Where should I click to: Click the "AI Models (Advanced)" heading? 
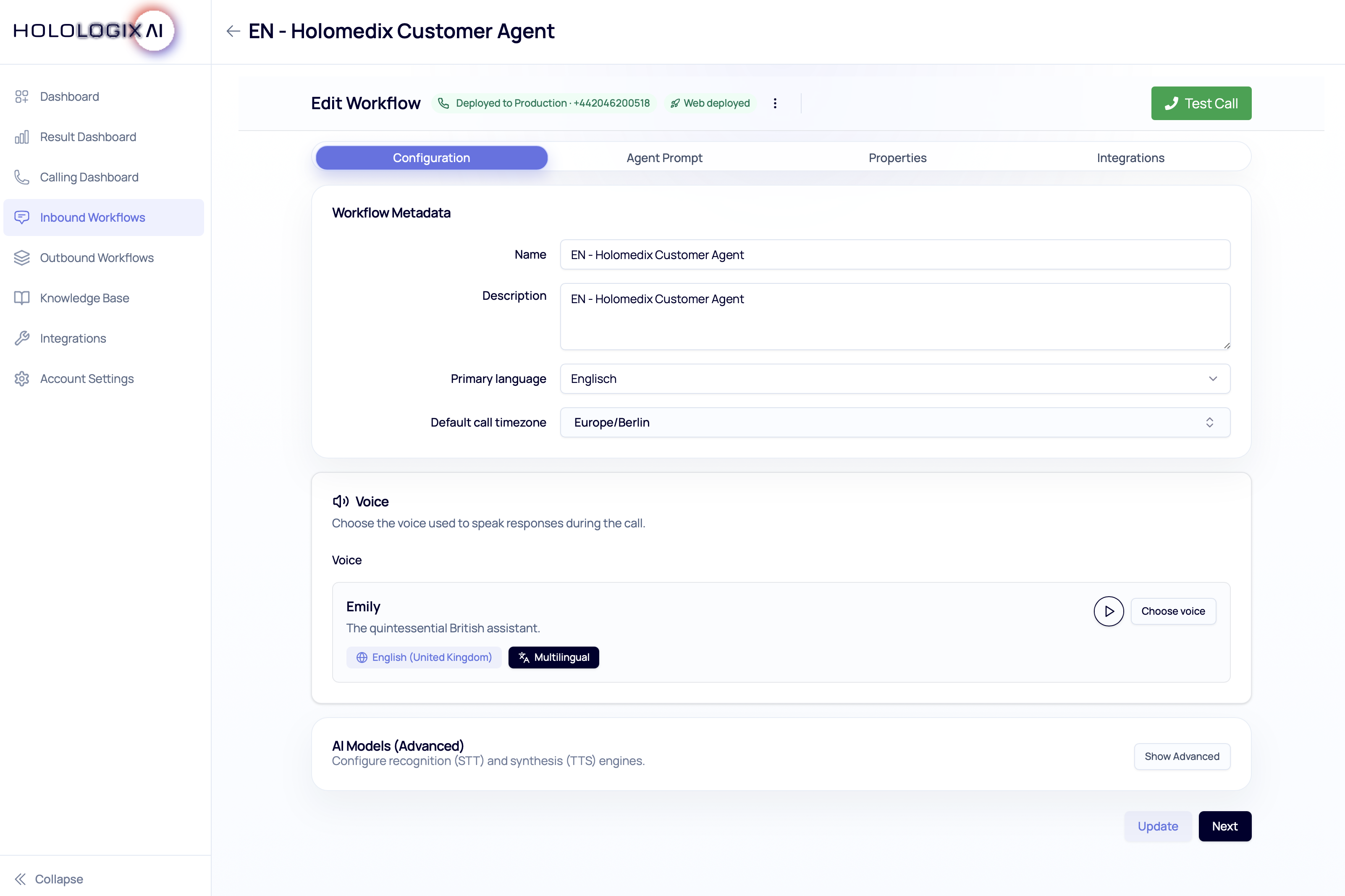398,746
